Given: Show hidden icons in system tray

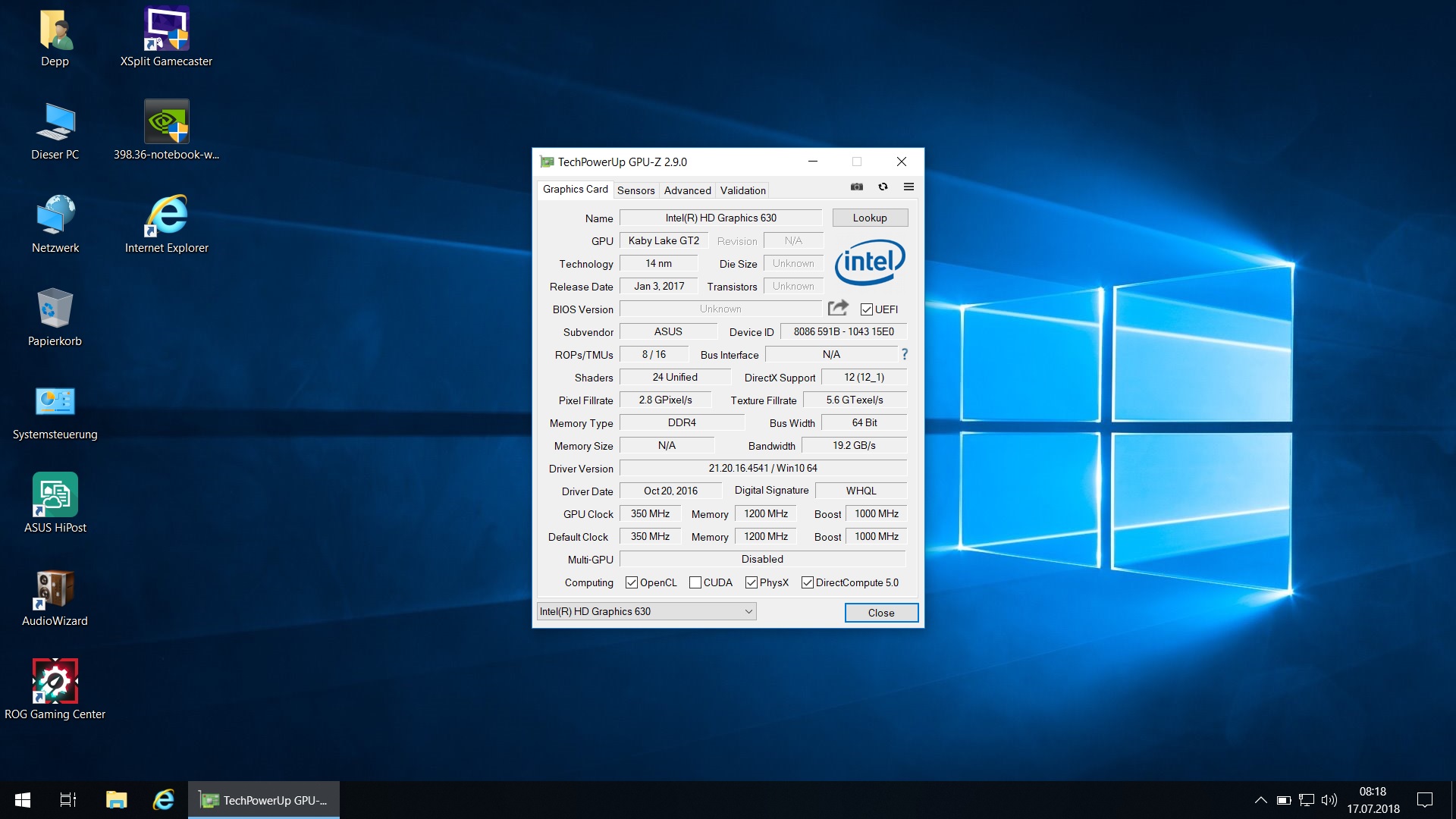Looking at the screenshot, I should (1260, 800).
